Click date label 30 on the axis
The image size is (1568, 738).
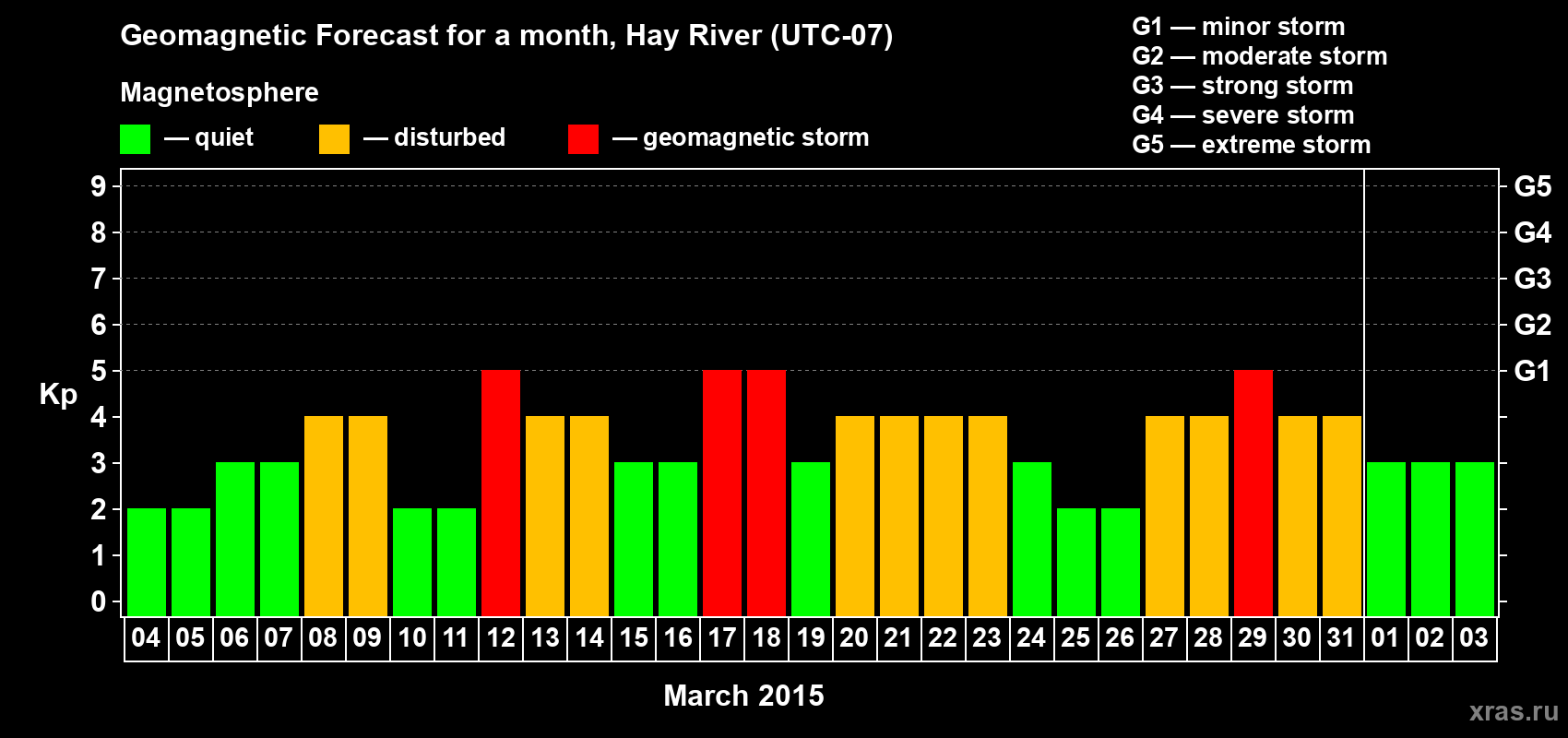click(x=1297, y=637)
